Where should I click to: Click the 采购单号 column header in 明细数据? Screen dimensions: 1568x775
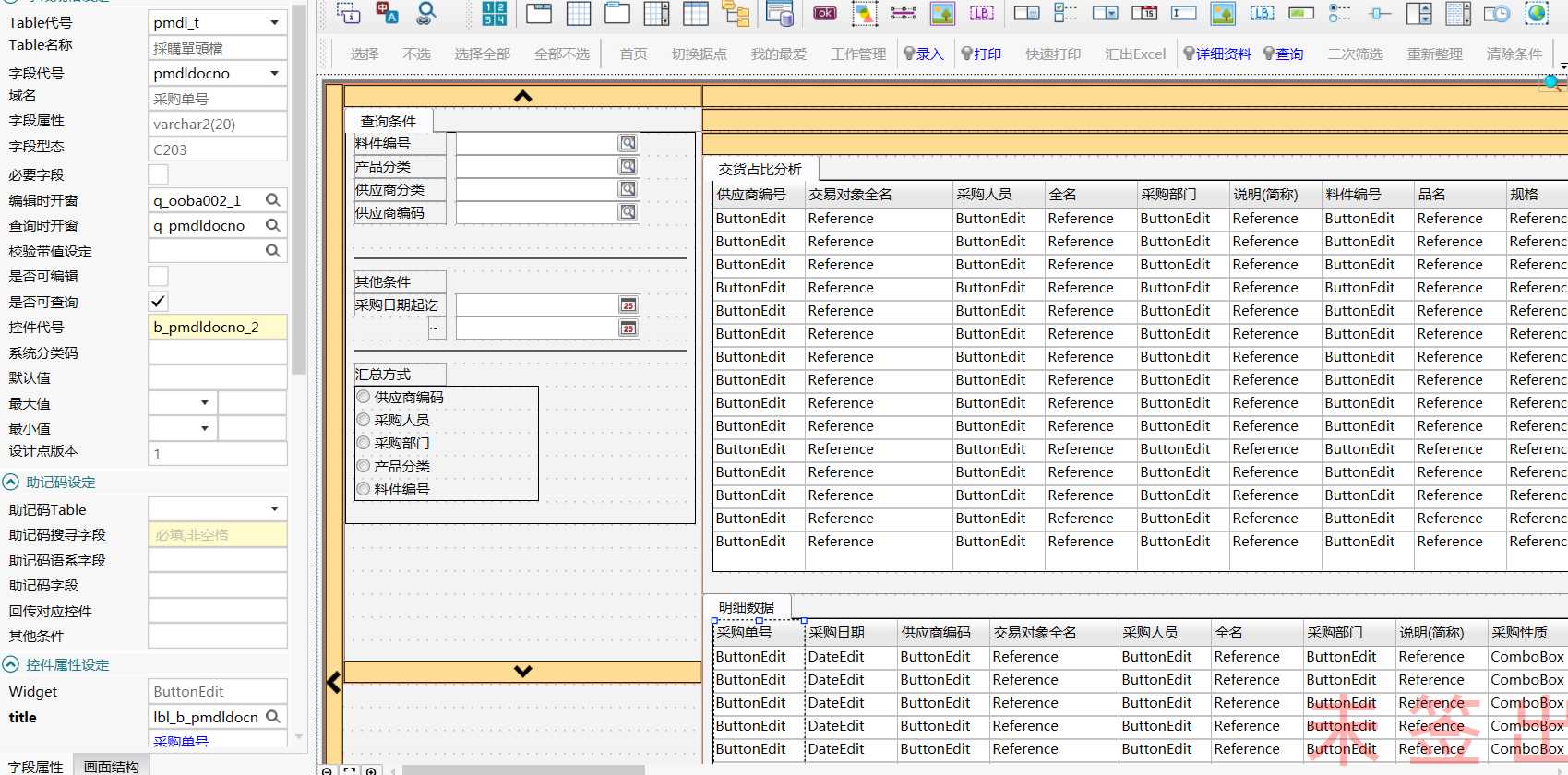click(759, 633)
